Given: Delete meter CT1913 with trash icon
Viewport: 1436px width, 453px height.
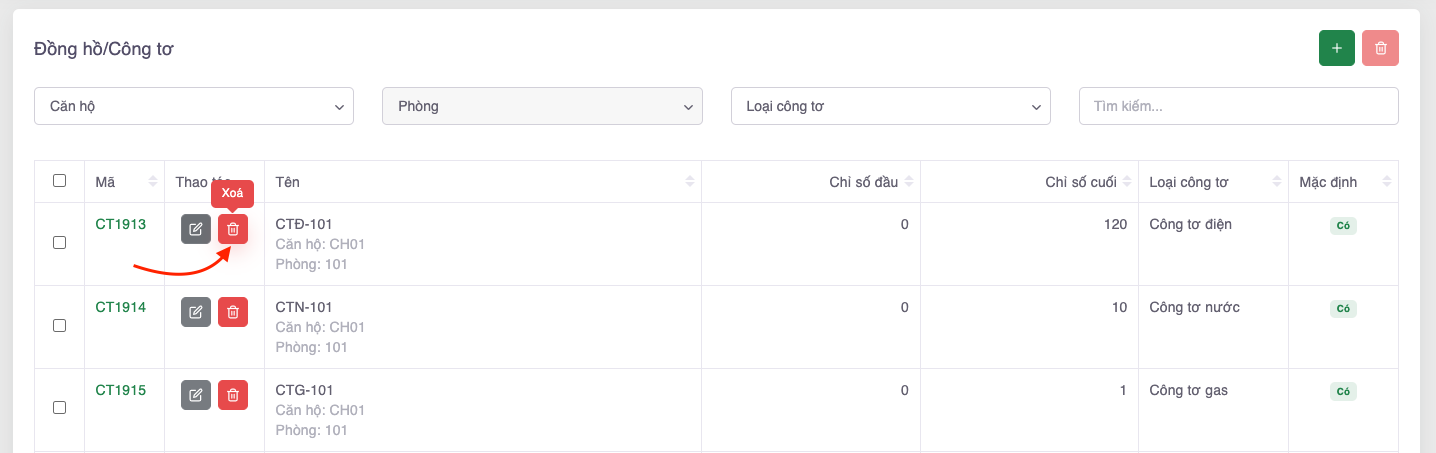Looking at the screenshot, I should coord(233,229).
